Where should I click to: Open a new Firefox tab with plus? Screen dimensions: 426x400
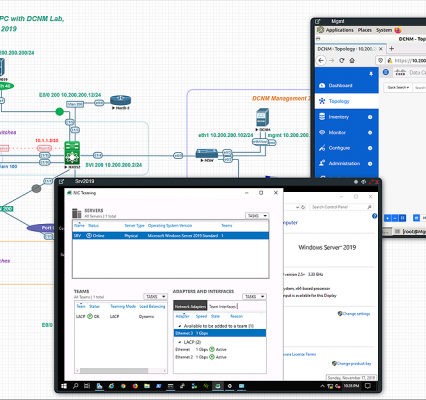click(392, 49)
